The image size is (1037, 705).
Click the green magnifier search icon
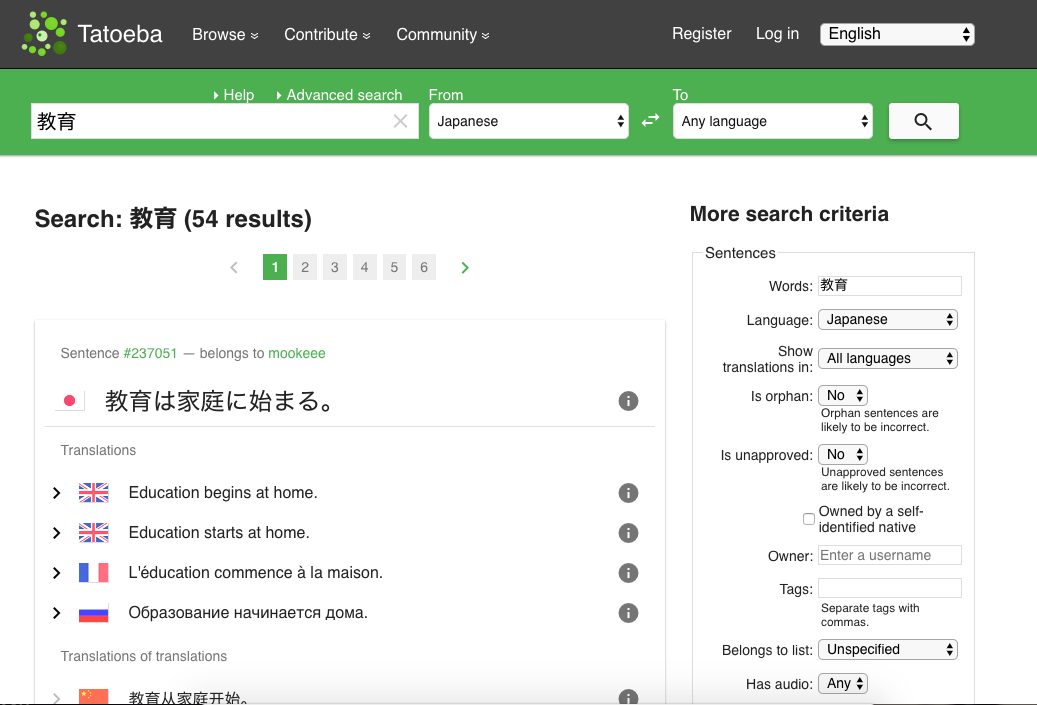[922, 120]
